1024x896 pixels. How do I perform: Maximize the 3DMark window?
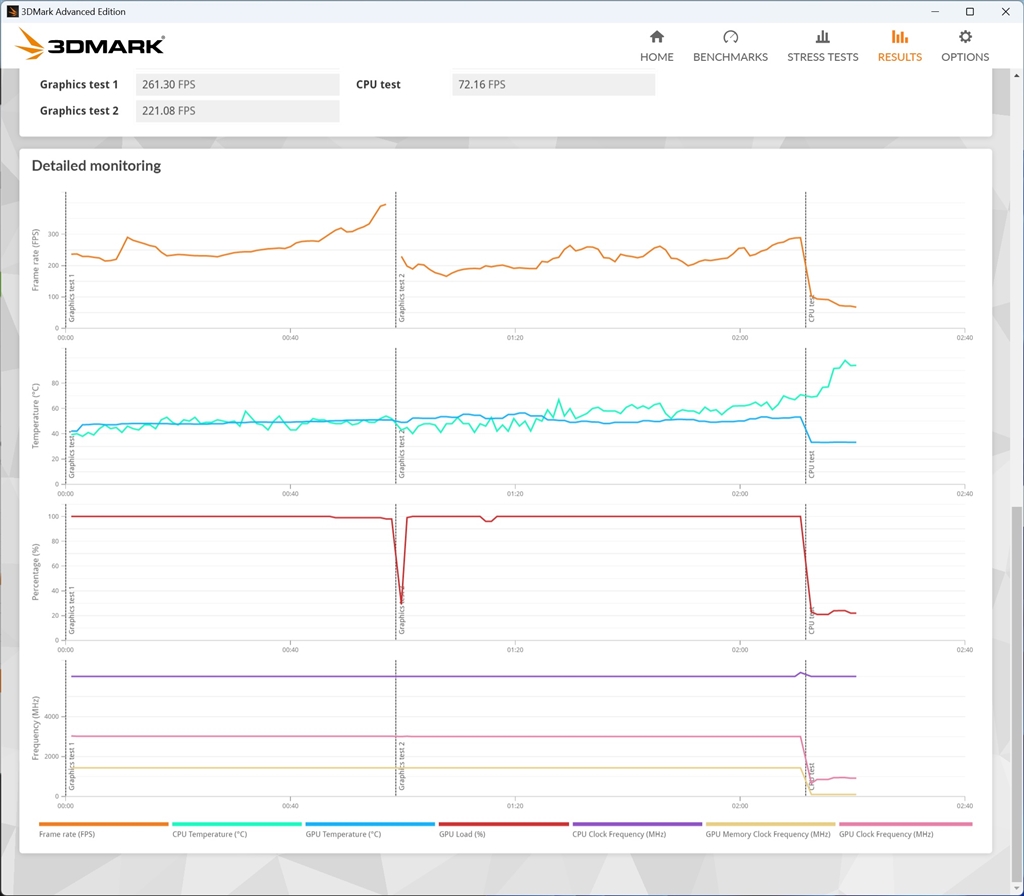tap(970, 11)
